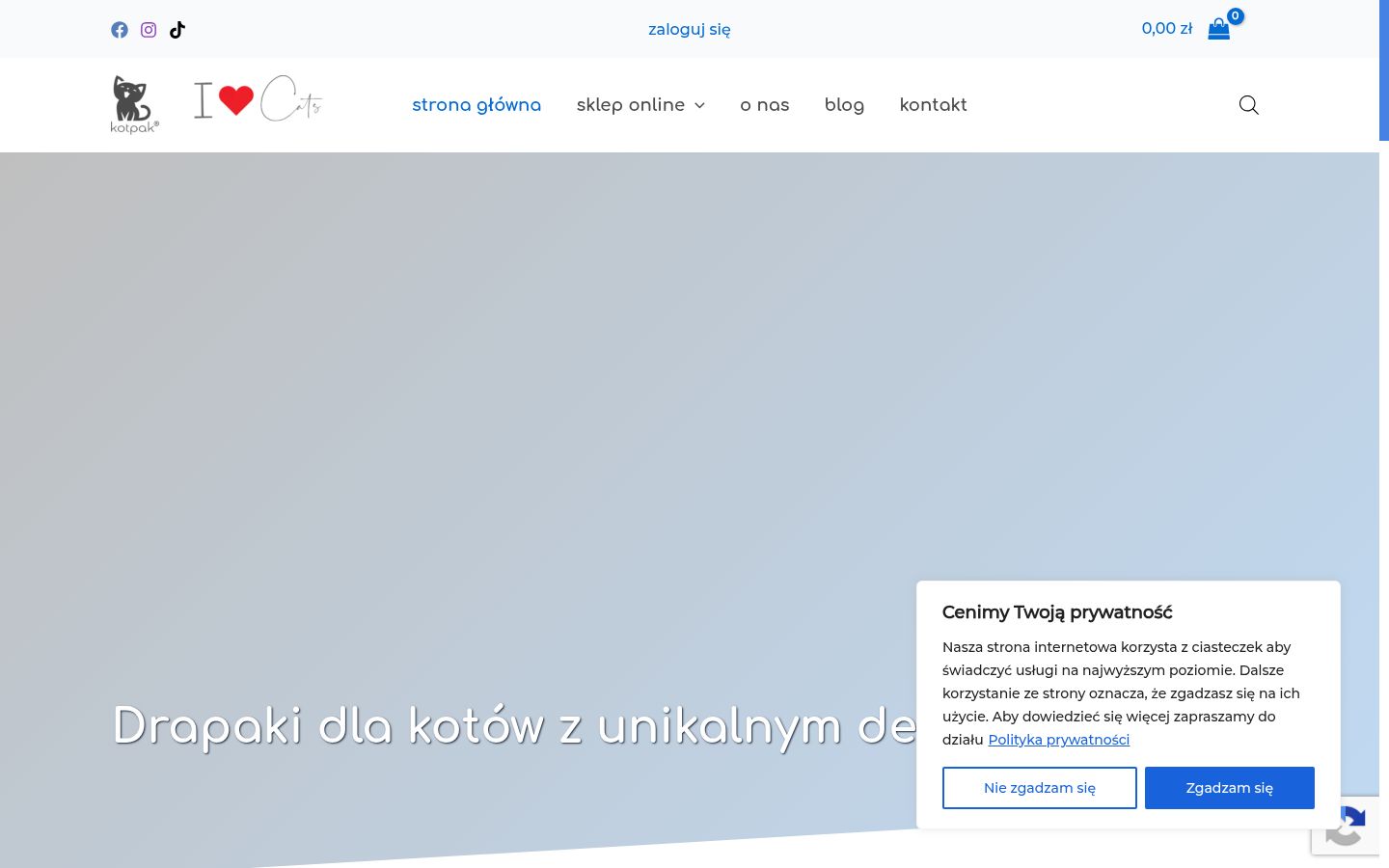
Task: Click the kotpak cat logo
Action: pyautogui.click(x=134, y=104)
